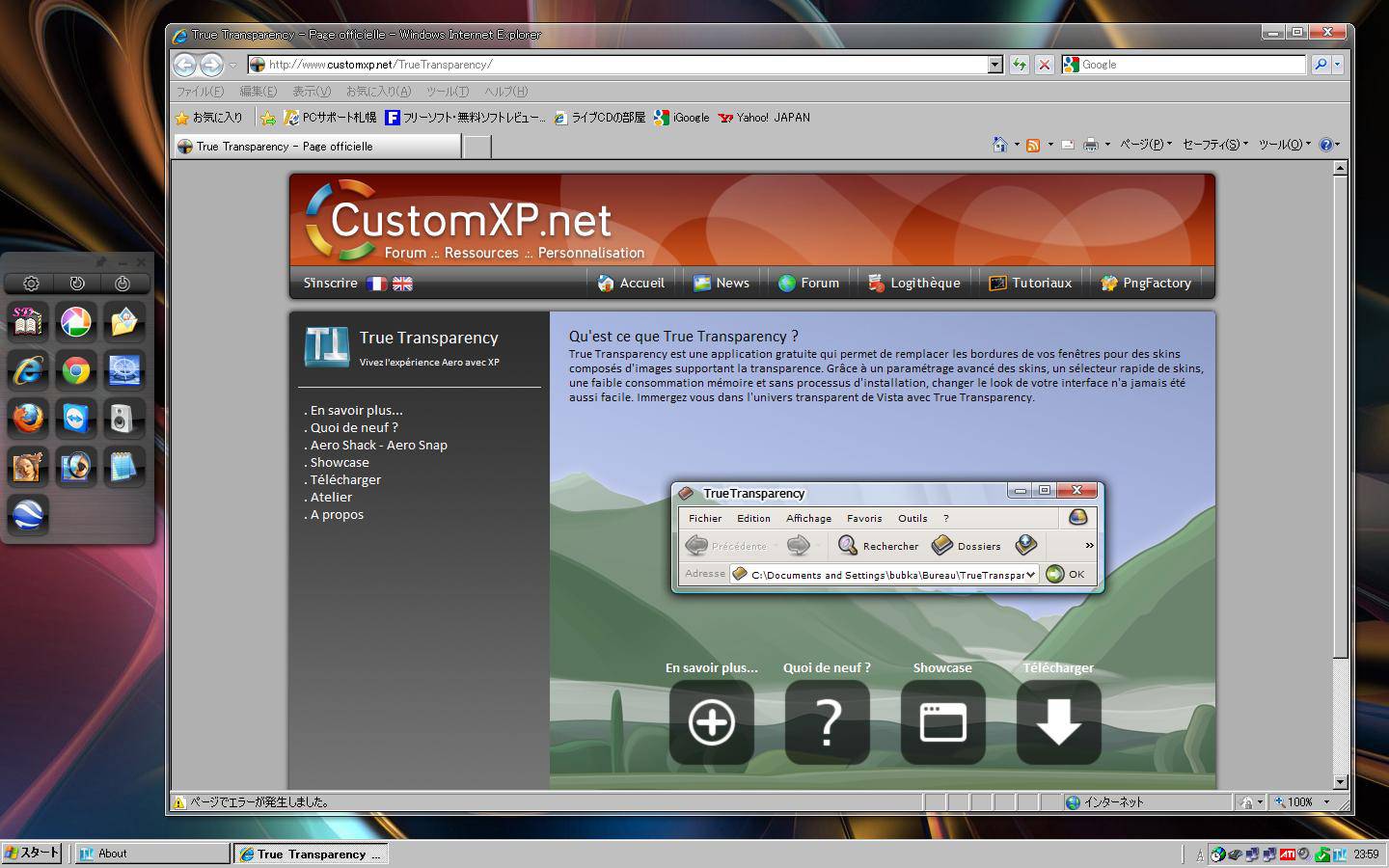Open the Forum navigation link
The image size is (1389, 868).
[x=808, y=283]
